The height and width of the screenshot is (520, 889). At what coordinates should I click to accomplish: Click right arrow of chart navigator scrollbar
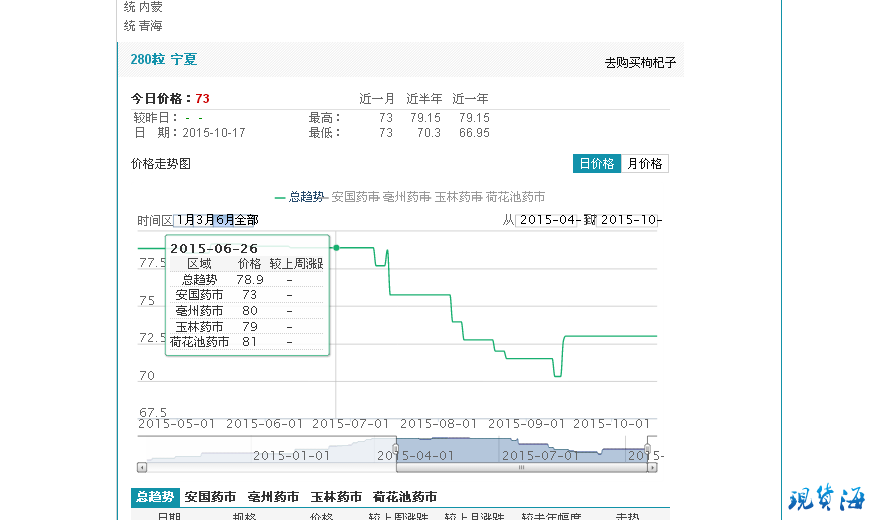point(652,467)
